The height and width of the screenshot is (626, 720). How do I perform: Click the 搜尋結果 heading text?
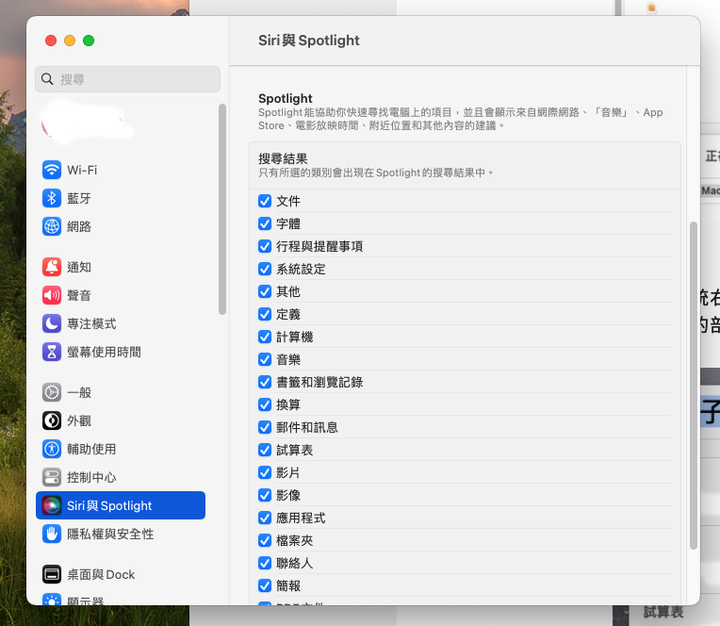283,159
